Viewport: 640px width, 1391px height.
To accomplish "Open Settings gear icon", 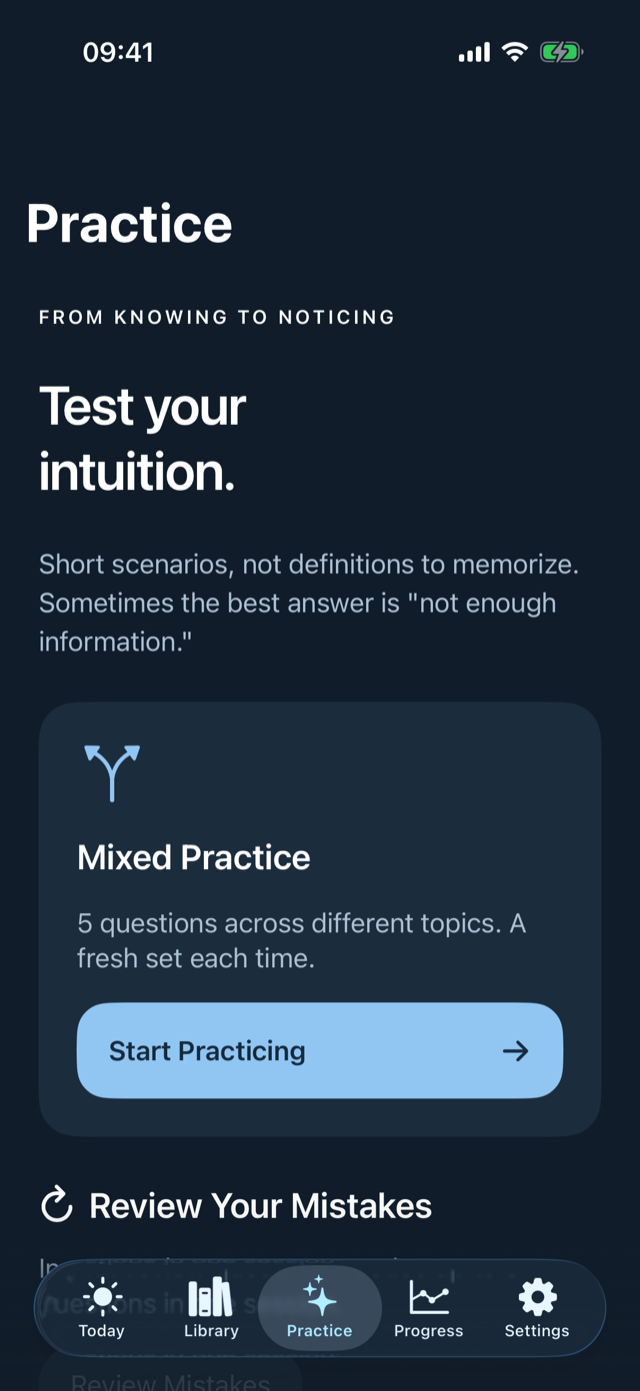I will coord(537,1297).
